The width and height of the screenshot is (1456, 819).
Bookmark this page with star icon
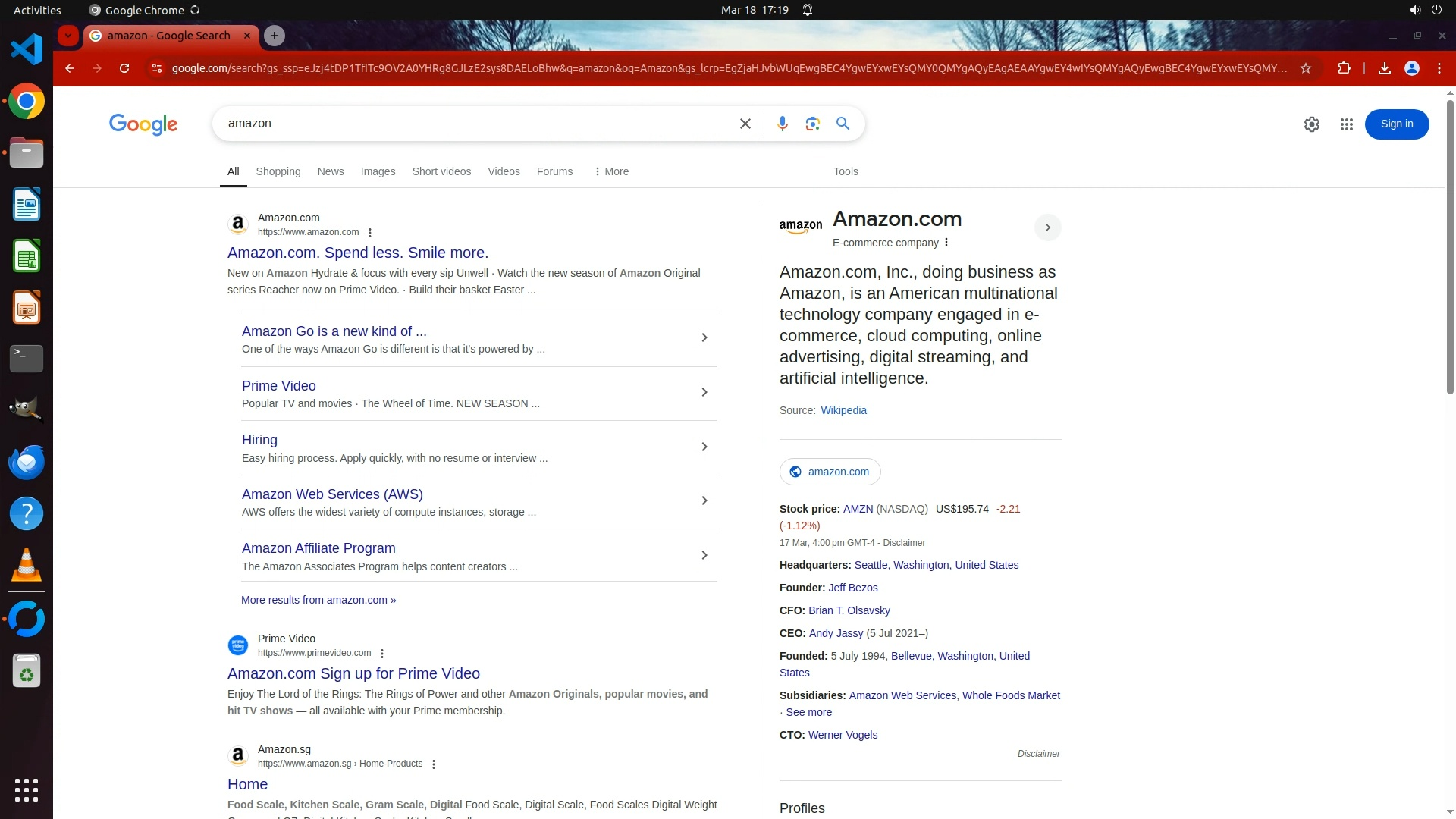1306,68
